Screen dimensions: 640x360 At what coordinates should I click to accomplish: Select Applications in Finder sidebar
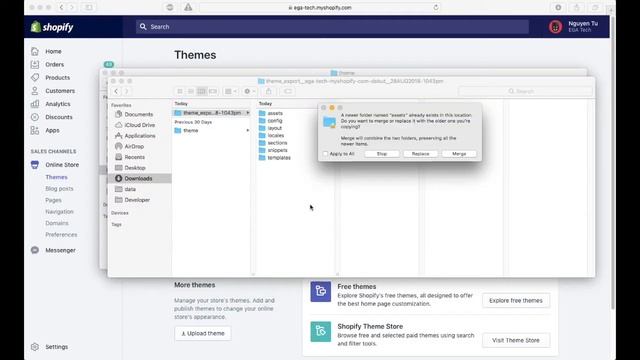point(140,136)
